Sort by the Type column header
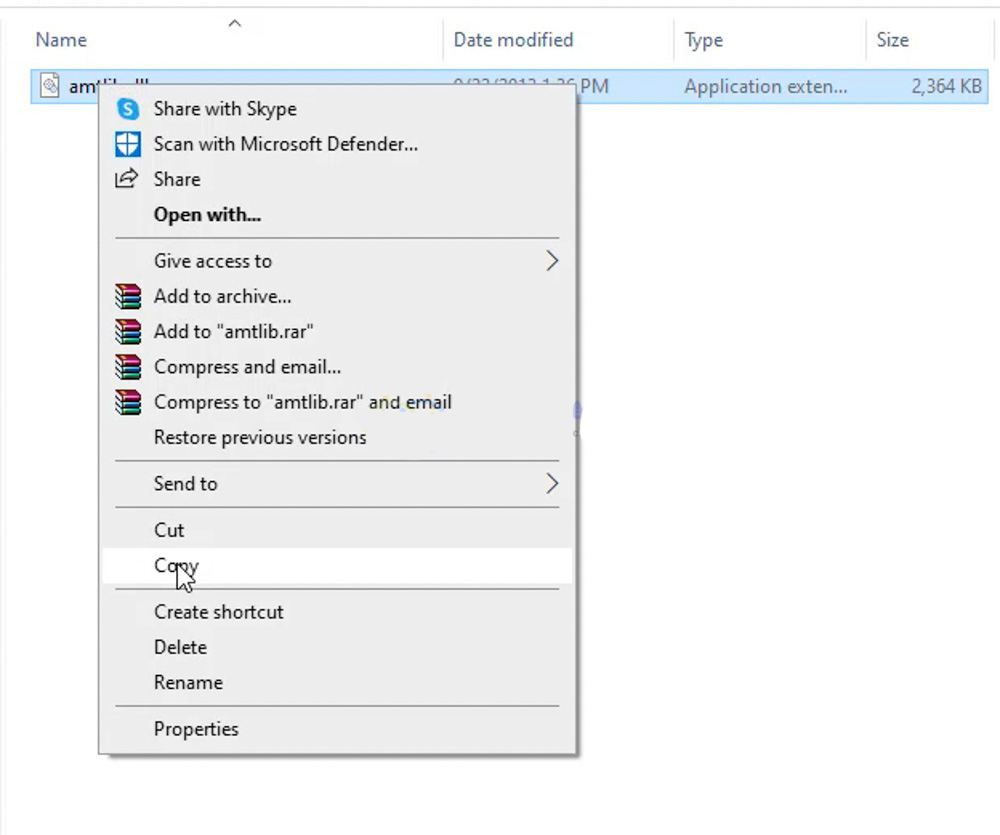The width and height of the screenshot is (1000, 835). (770, 40)
